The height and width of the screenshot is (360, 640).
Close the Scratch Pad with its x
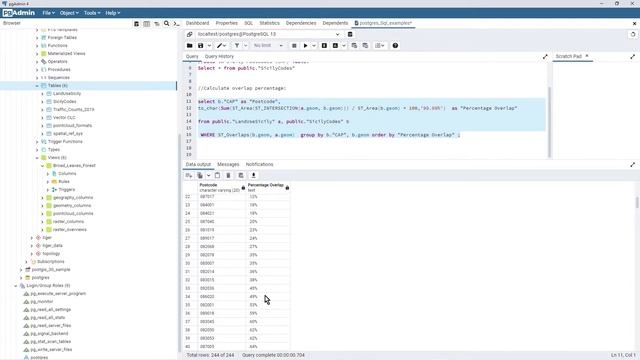click(587, 56)
